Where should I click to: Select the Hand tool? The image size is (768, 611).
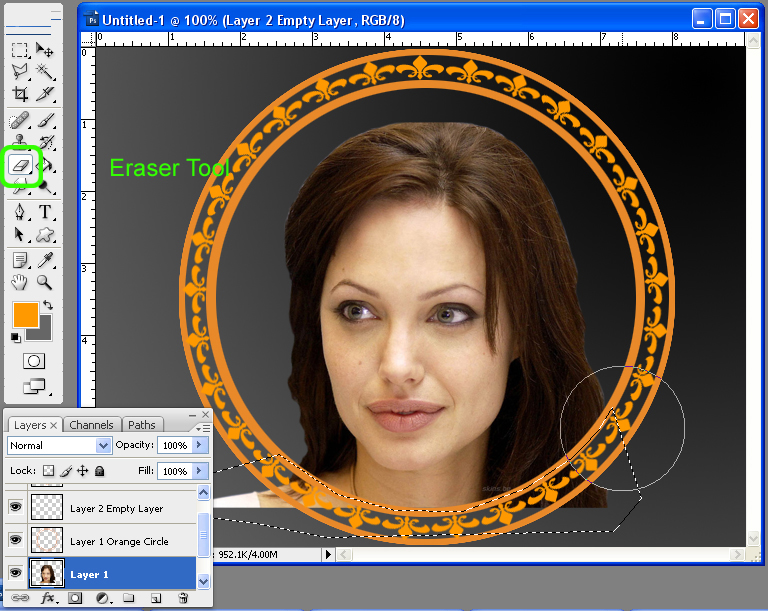[x=20, y=282]
